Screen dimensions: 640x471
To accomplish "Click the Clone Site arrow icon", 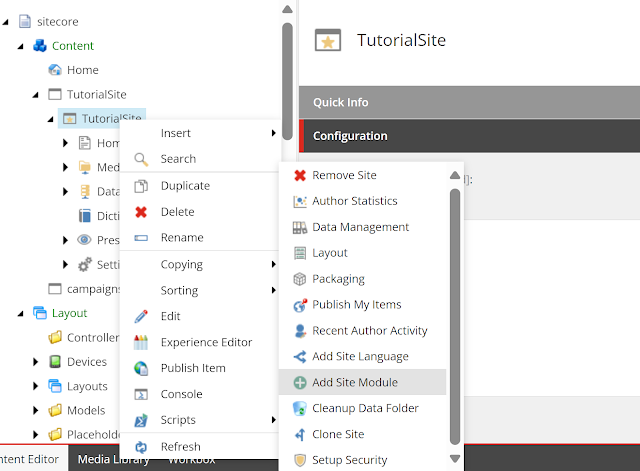I will [300, 435].
